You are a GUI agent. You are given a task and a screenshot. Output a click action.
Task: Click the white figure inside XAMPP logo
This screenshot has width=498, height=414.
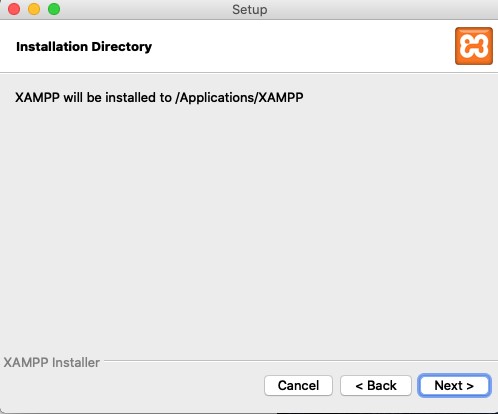[474, 46]
